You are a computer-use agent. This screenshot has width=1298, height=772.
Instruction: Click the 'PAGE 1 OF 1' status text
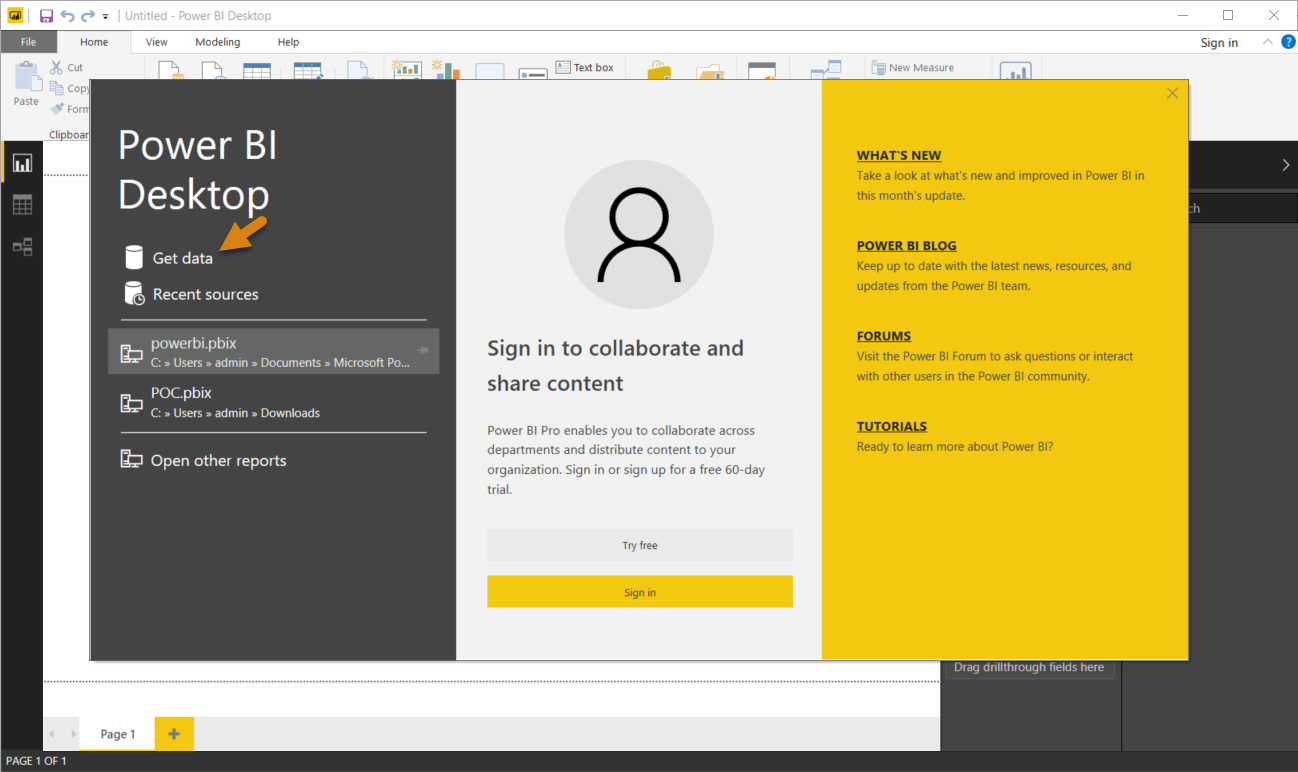click(37, 762)
